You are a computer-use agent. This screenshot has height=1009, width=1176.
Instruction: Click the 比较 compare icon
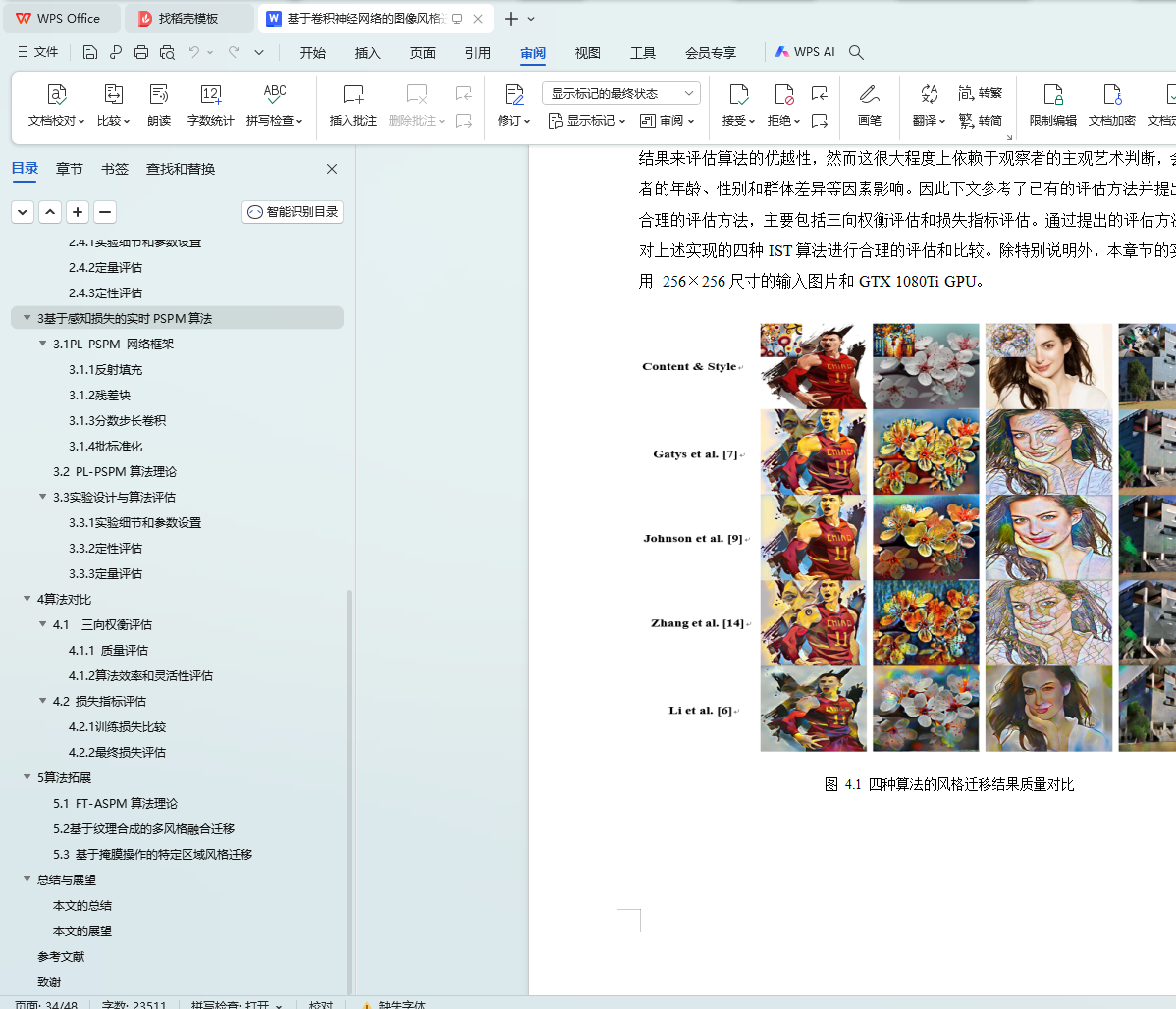click(x=113, y=105)
